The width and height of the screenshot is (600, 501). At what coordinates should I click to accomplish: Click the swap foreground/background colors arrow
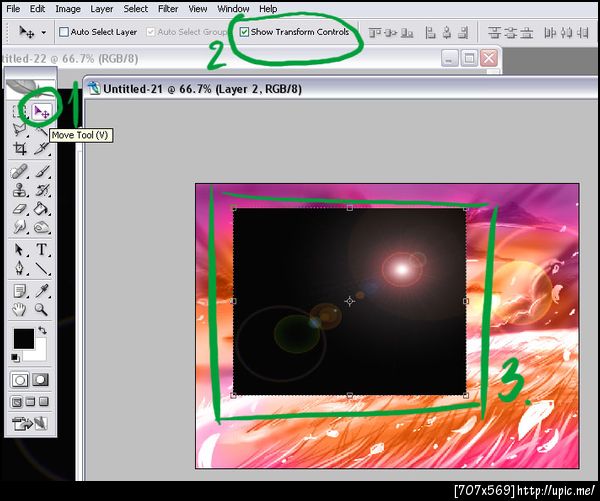42,330
